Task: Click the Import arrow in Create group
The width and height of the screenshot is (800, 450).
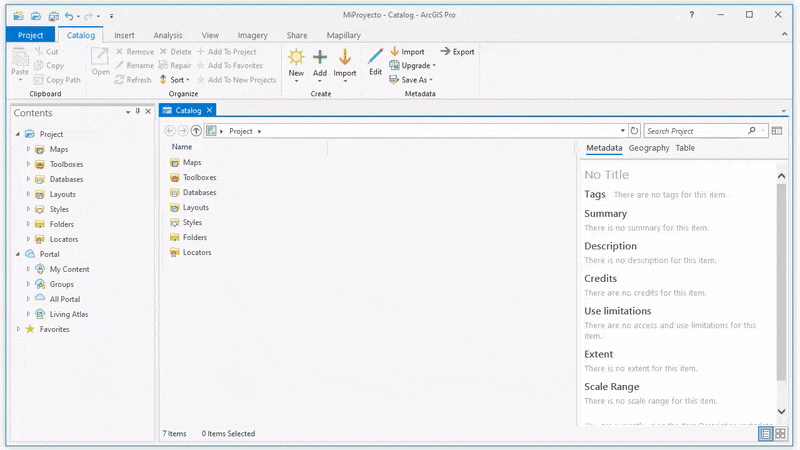Action: pos(345,57)
